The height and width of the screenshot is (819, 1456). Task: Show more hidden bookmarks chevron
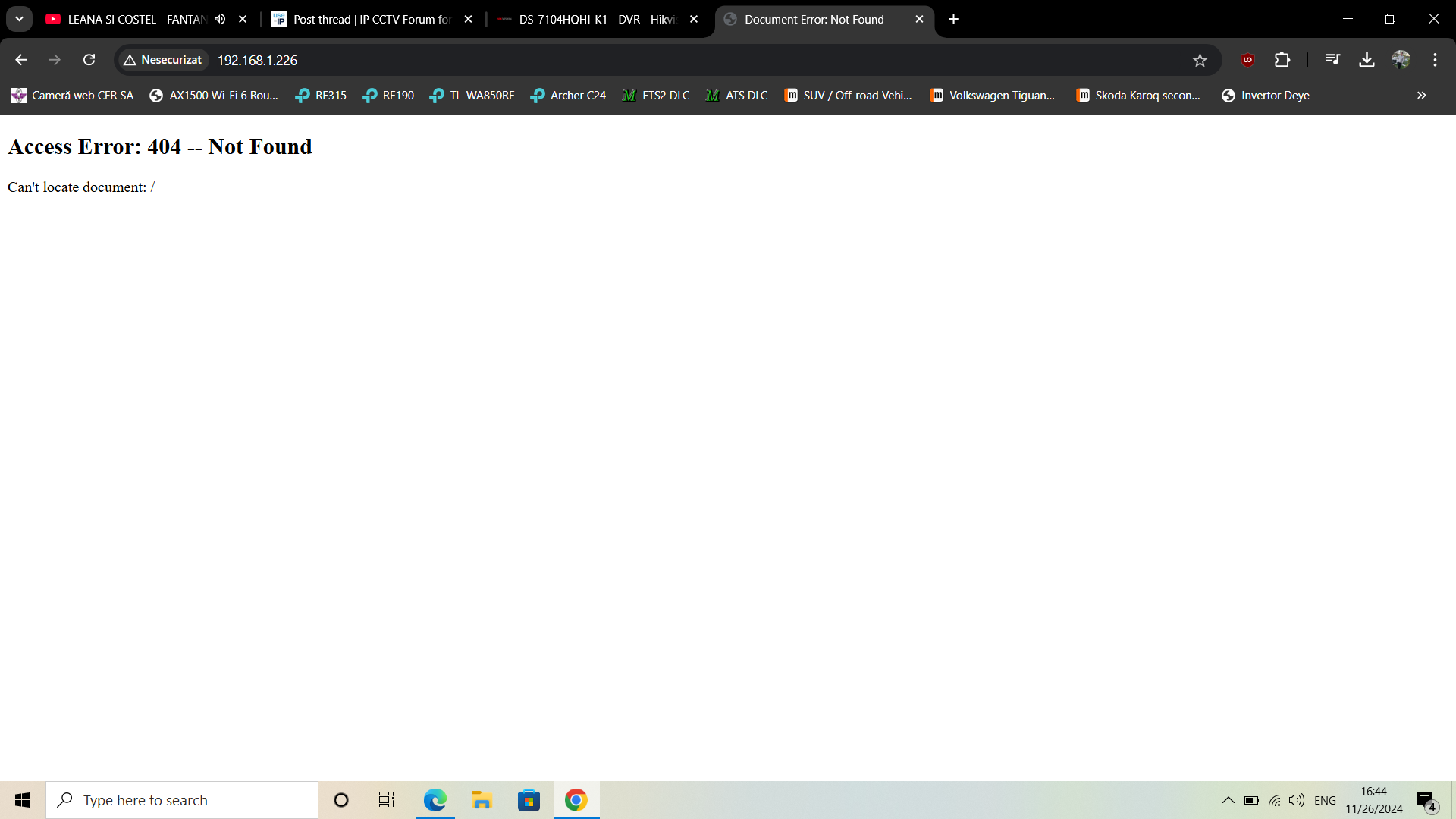pos(1421,96)
